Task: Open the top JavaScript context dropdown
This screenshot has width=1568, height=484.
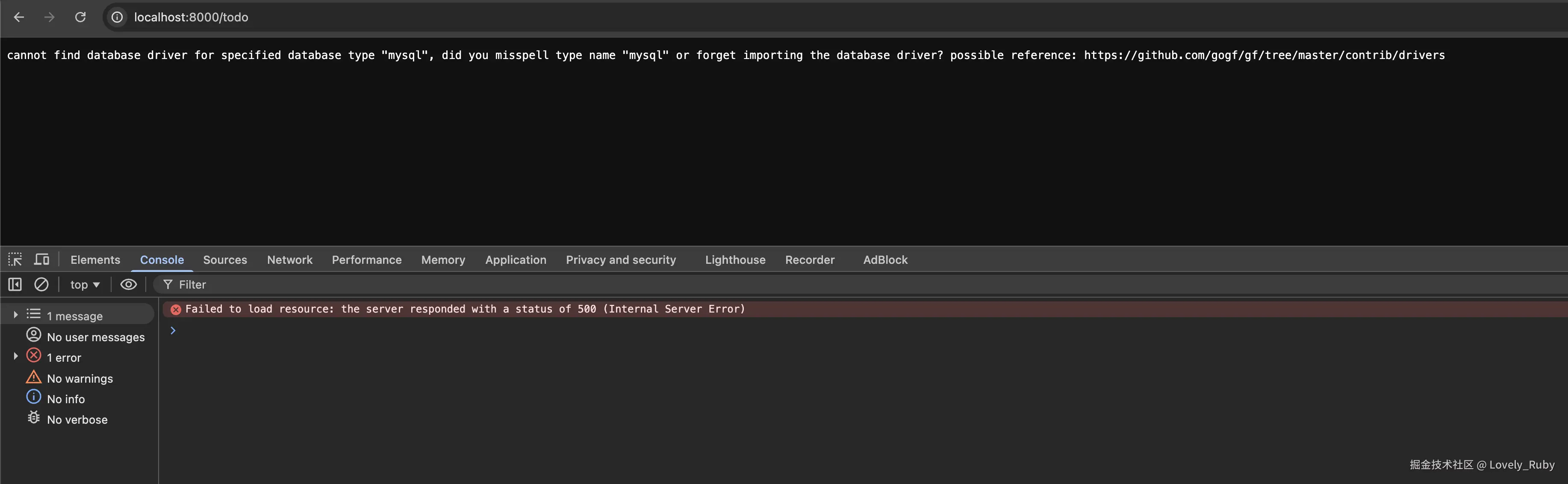Action: 85,284
